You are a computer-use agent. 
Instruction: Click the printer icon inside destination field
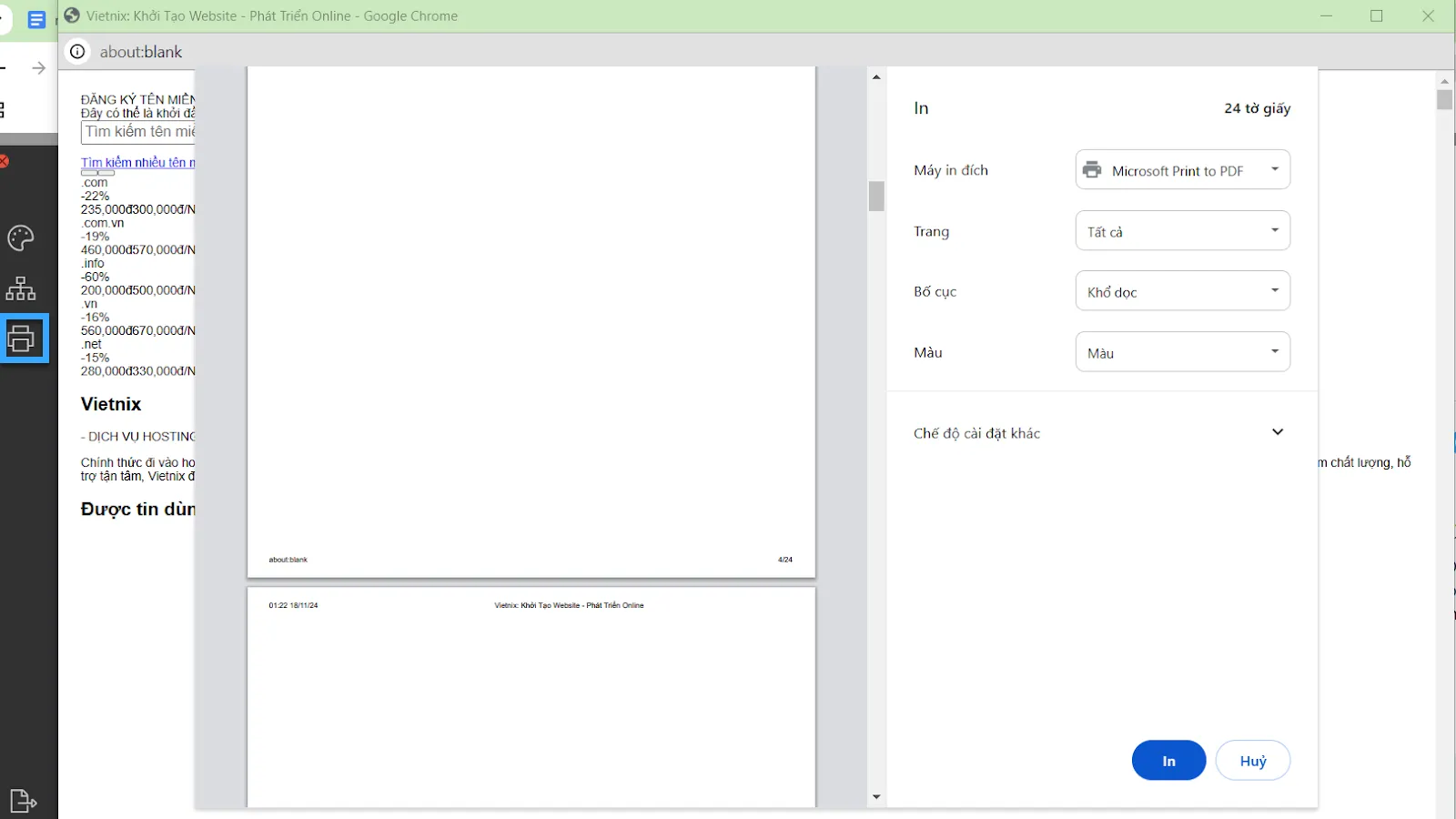pos(1092,170)
